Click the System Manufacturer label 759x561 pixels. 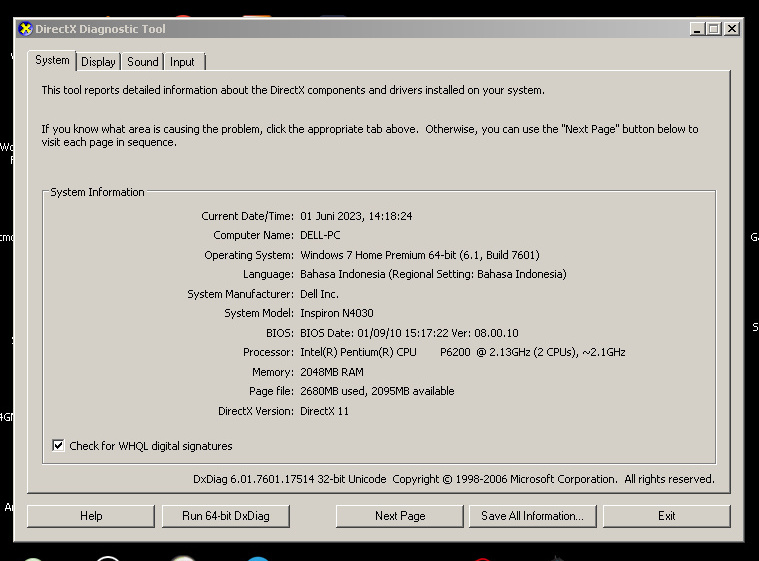pos(241,294)
